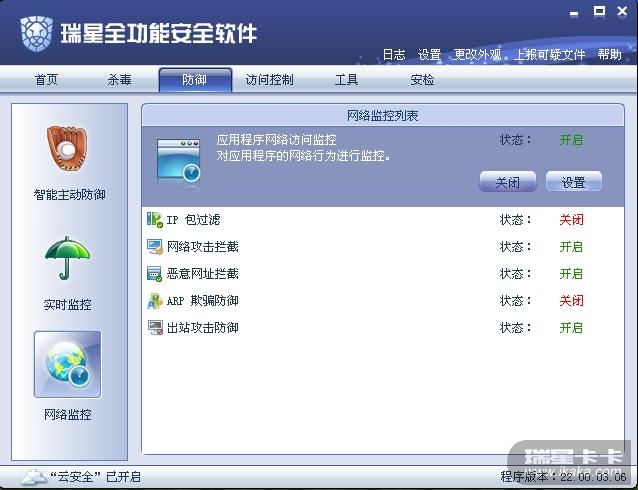The width and height of the screenshot is (638, 490).
Task: Click the 设置 button in monitoring panel
Action: 574,182
